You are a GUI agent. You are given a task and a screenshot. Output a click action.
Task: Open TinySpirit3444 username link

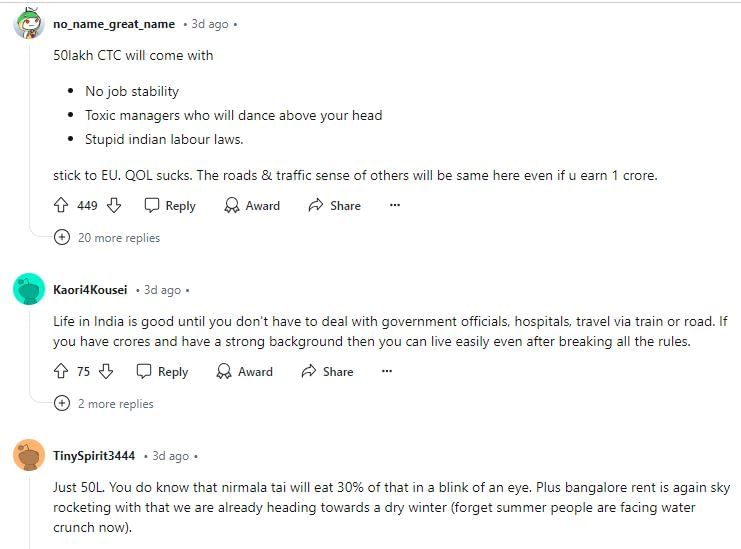94,456
